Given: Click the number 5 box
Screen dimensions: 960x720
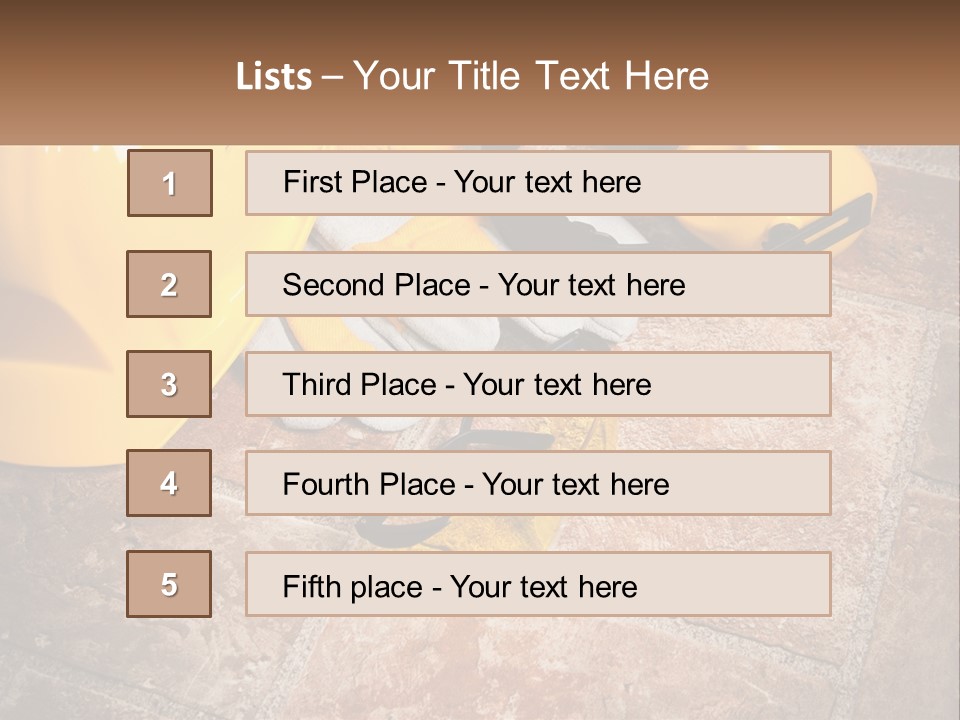Looking at the screenshot, I should pyautogui.click(x=169, y=584).
